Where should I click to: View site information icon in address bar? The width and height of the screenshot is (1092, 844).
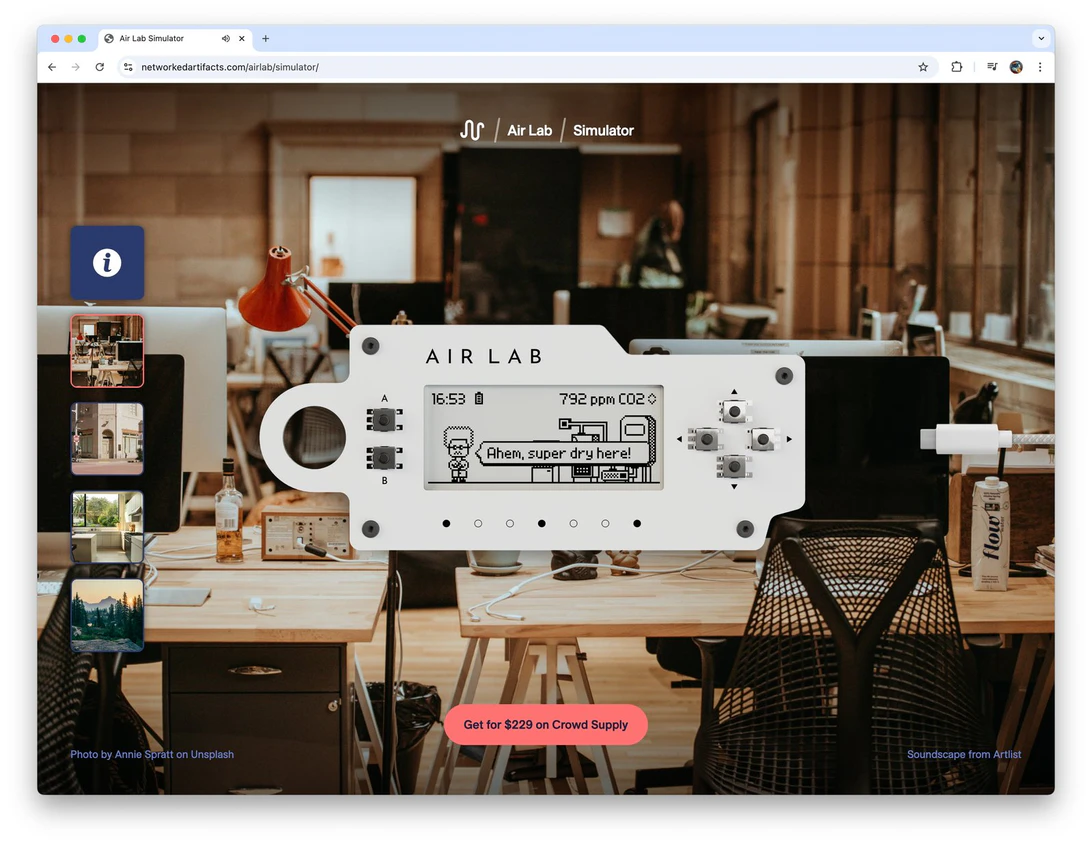tap(128, 67)
